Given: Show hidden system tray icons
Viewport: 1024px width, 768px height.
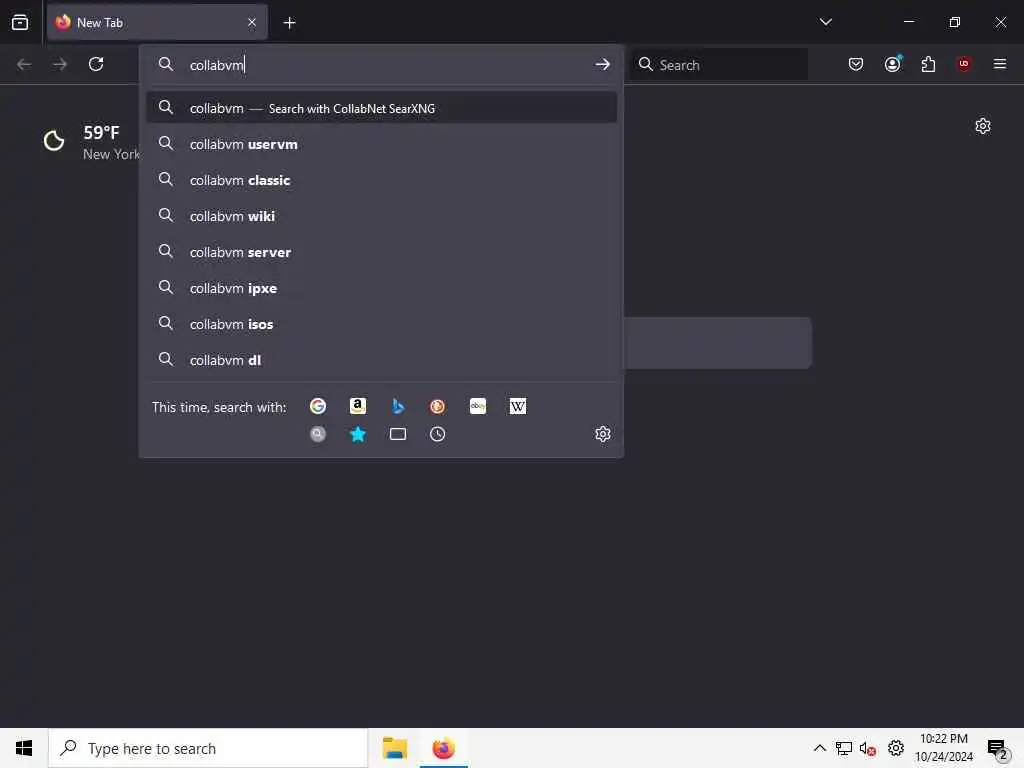Looking at the screenshot, I should (x=820, y=748).
